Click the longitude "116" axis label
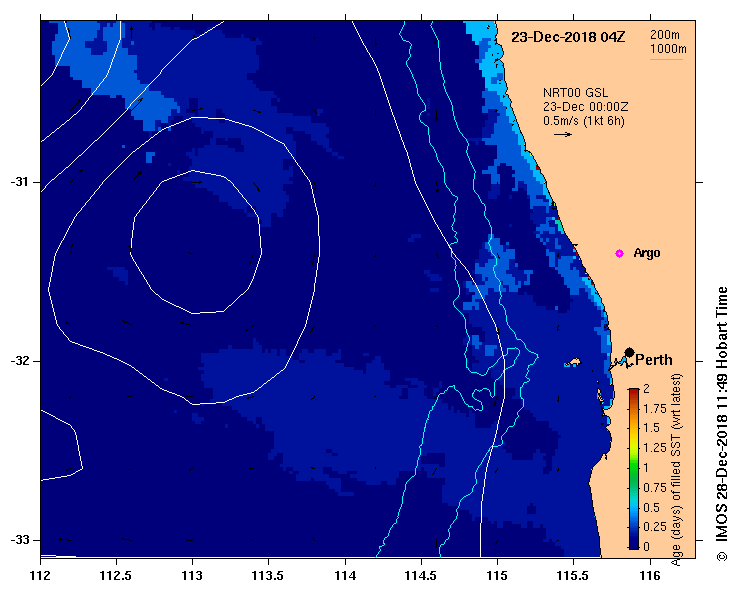 pos(650,576)
